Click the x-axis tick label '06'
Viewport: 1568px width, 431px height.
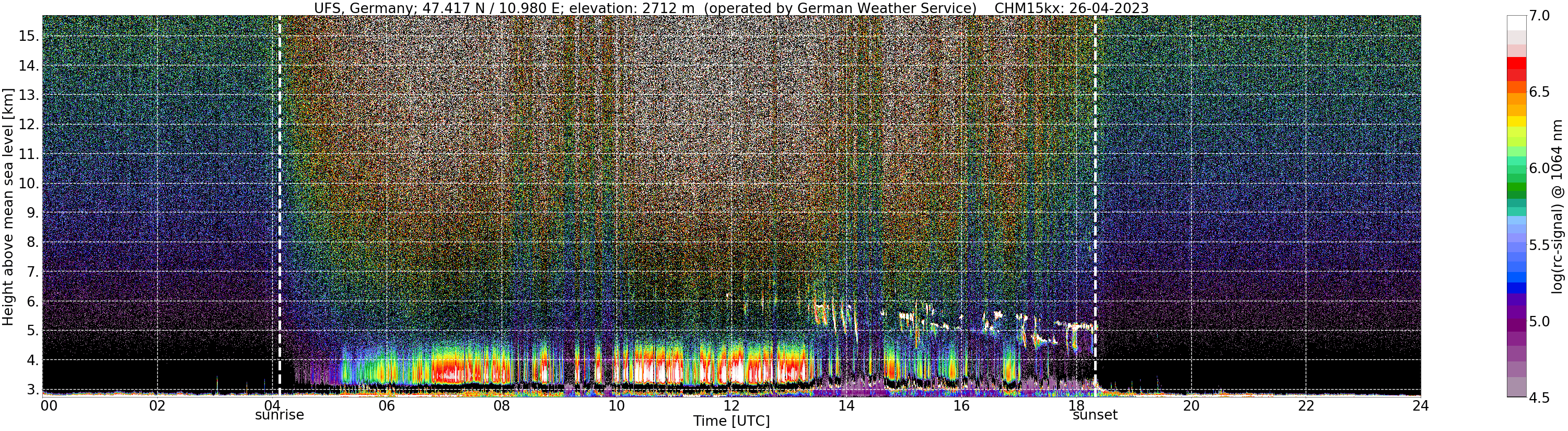387,405
